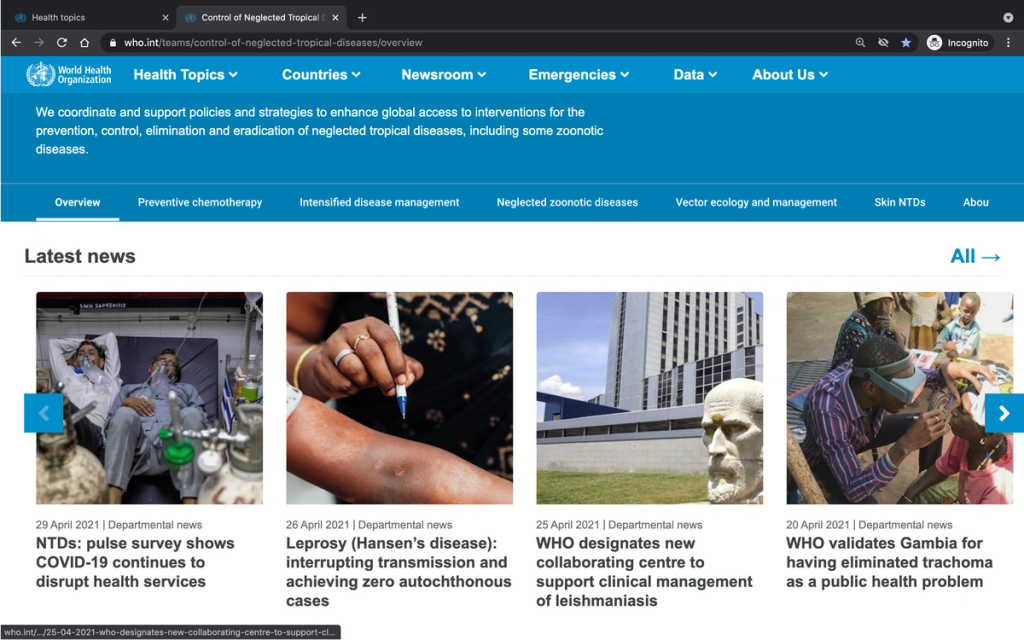Expand the Emergencies menu
The width and height of the screenshot is (1024, 640).
pos(579,74)
